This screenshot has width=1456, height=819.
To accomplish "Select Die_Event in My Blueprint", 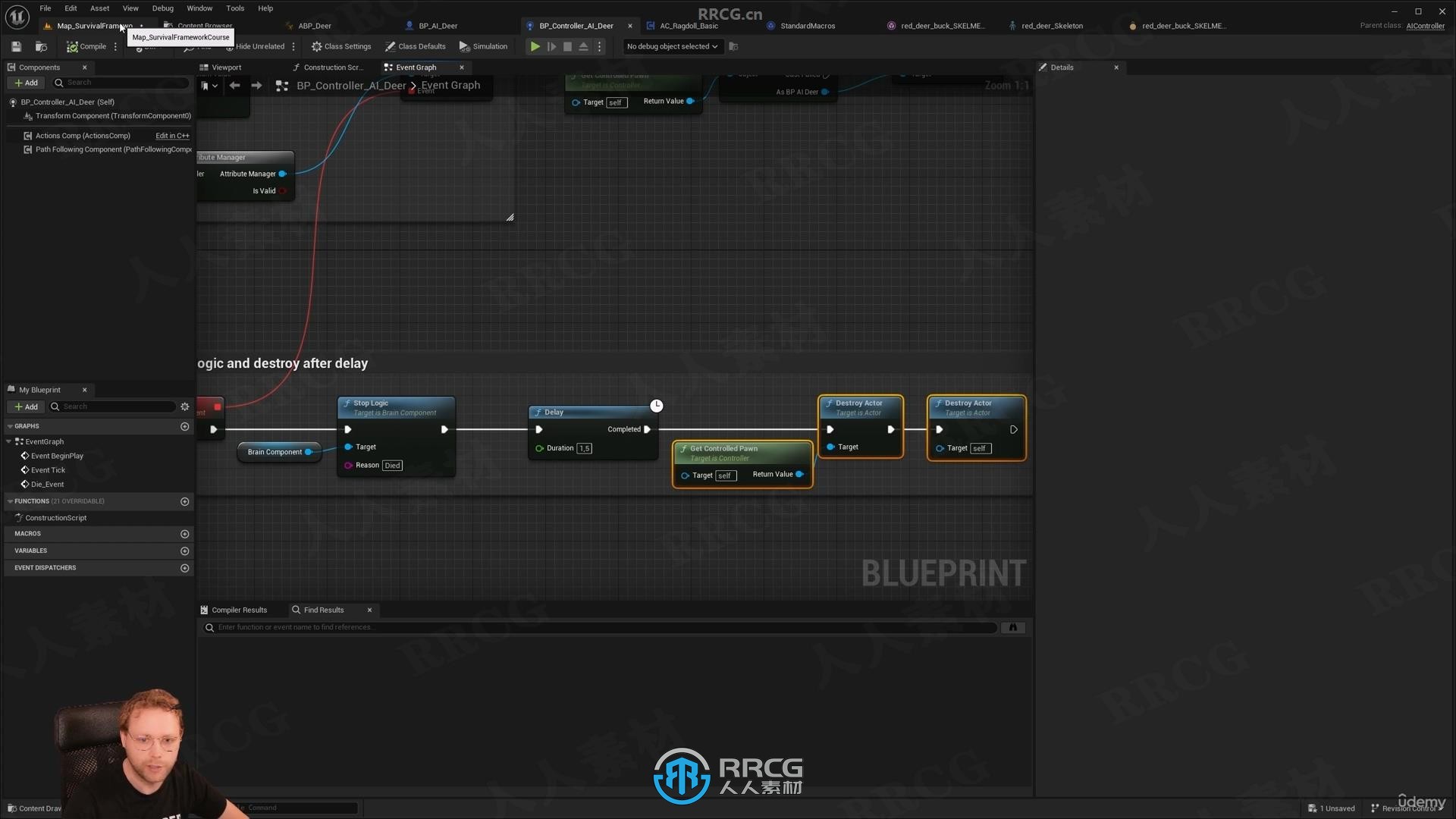I will click(47, 485).
